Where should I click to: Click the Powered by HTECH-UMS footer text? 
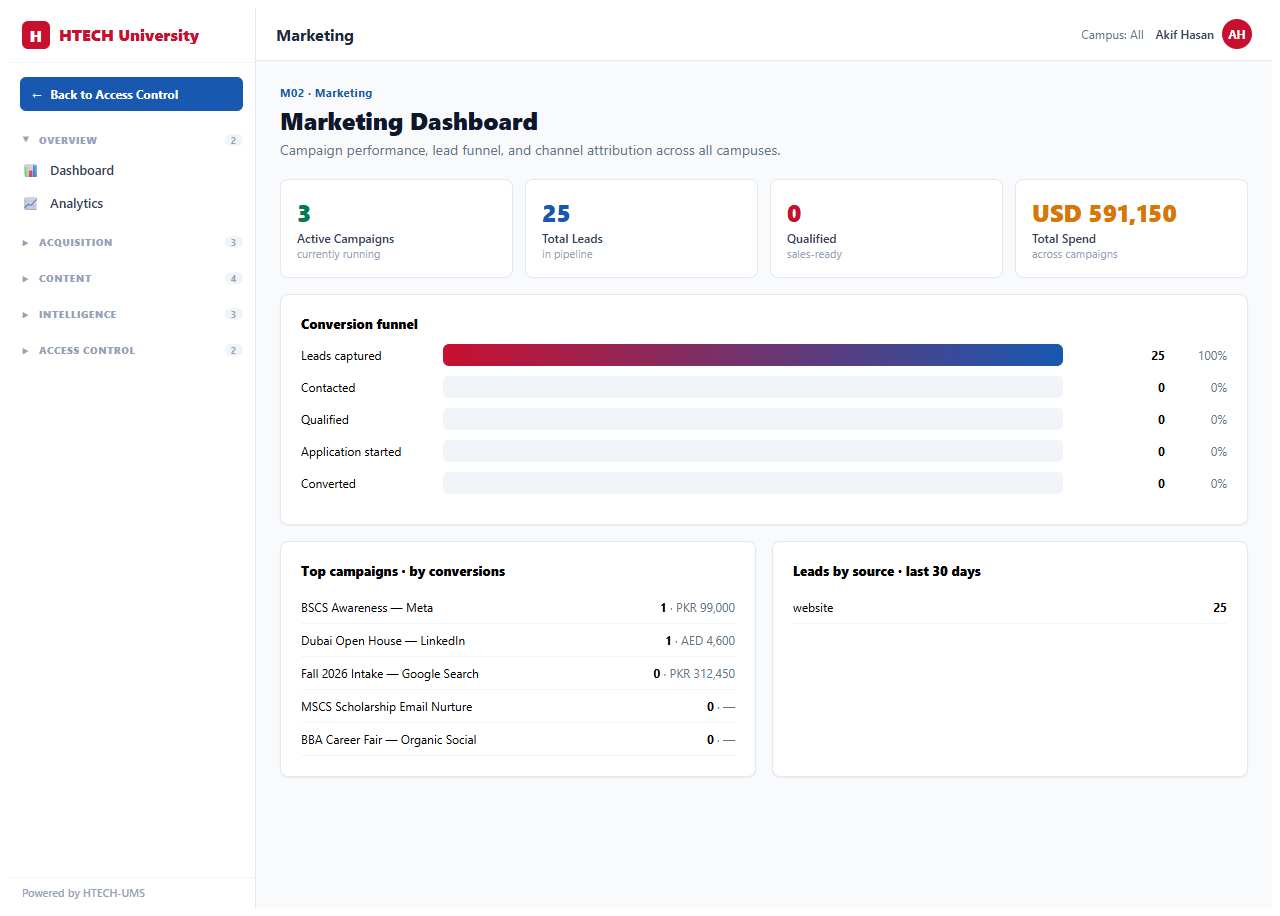pos(83,893)
